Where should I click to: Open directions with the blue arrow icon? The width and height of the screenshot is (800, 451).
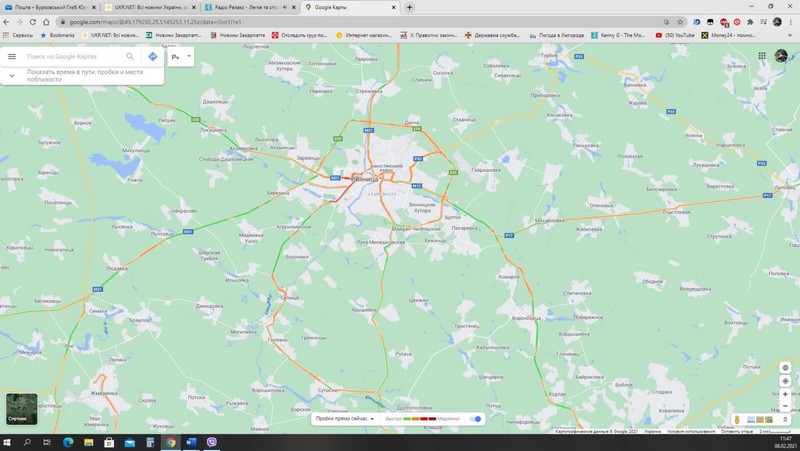click(x=153, y=57)
